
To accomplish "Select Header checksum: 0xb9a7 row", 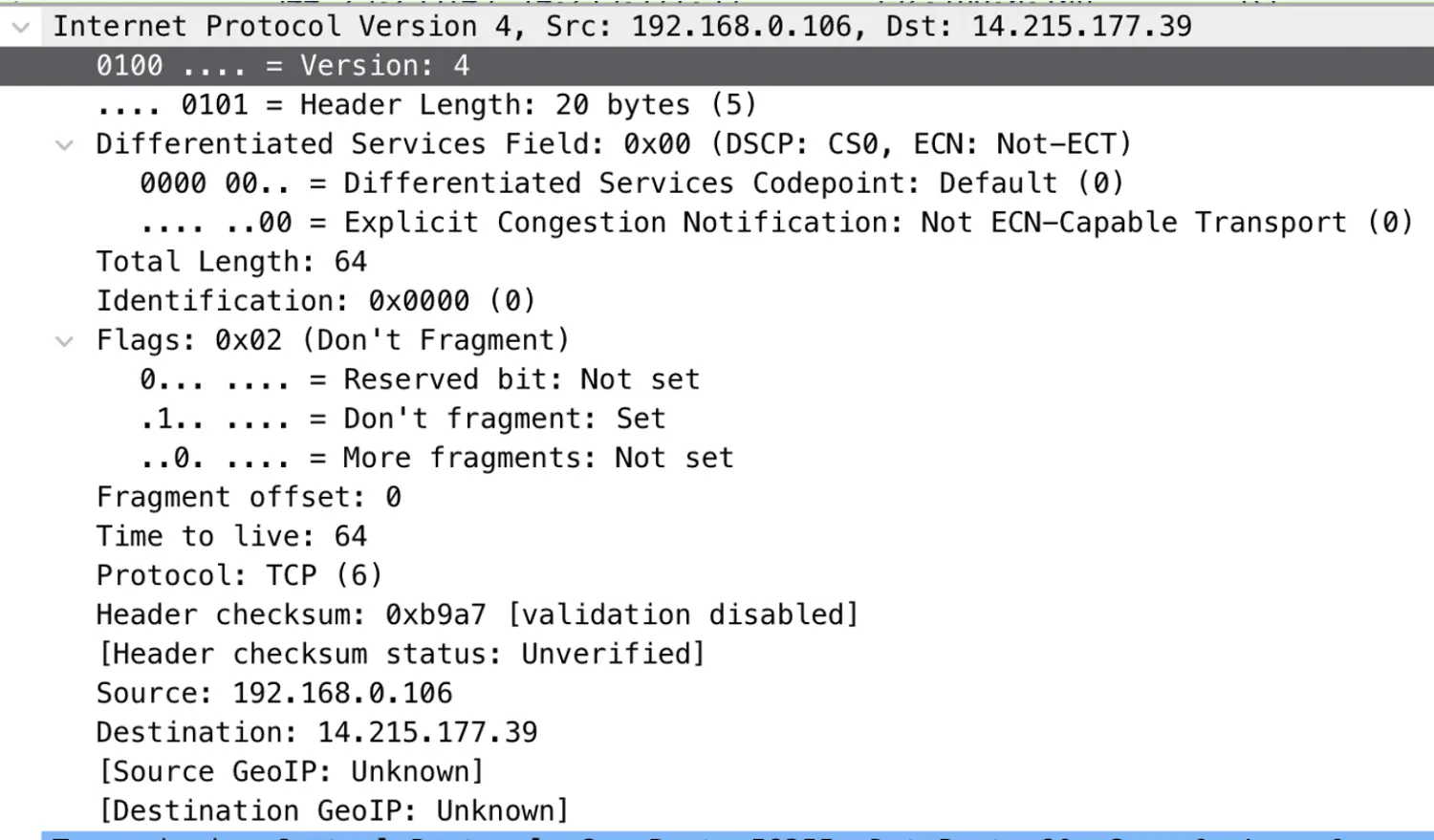I will pyautogui.click(x=717, y=614).
